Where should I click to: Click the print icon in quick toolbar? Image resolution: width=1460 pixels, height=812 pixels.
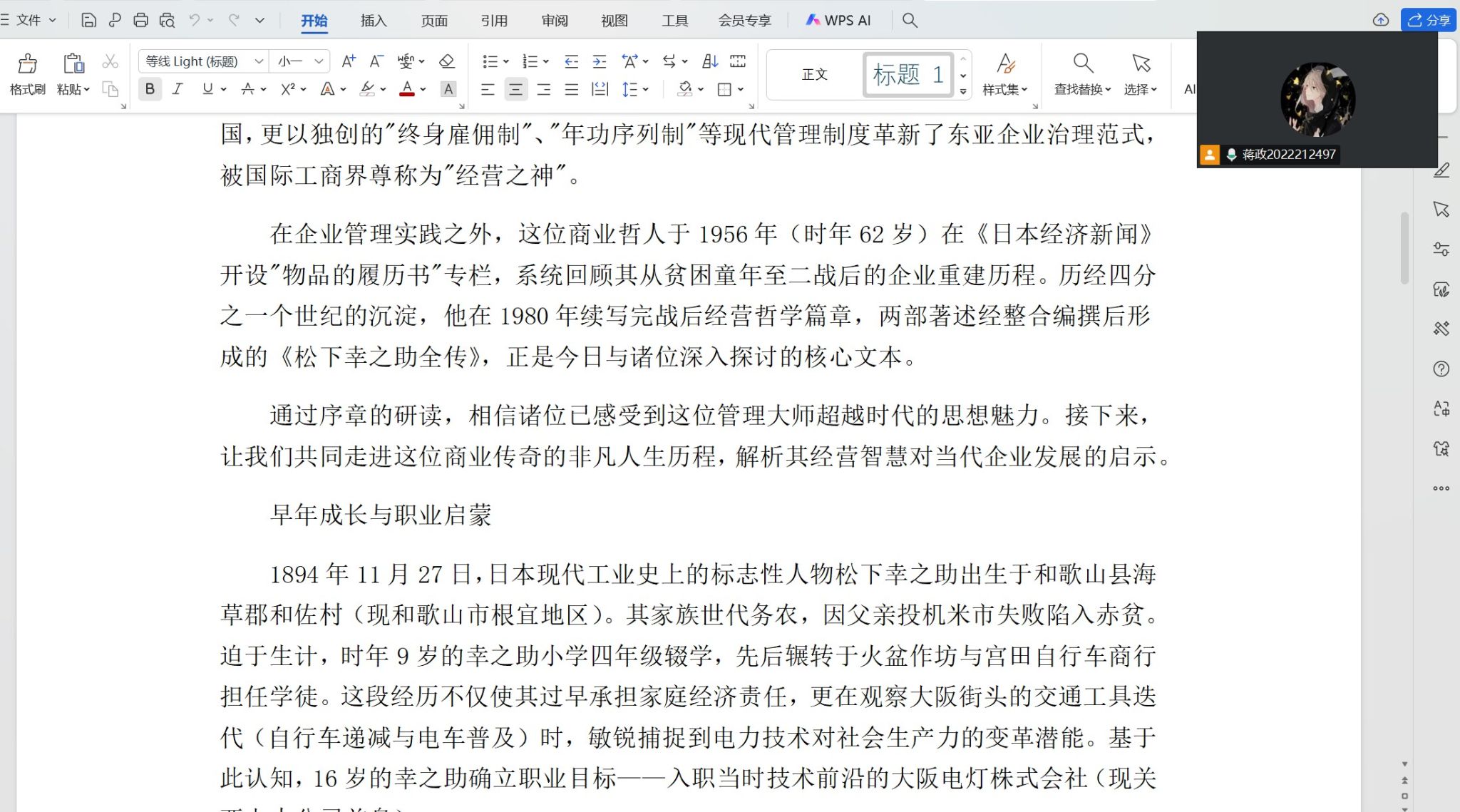click(x=140, y=20)
